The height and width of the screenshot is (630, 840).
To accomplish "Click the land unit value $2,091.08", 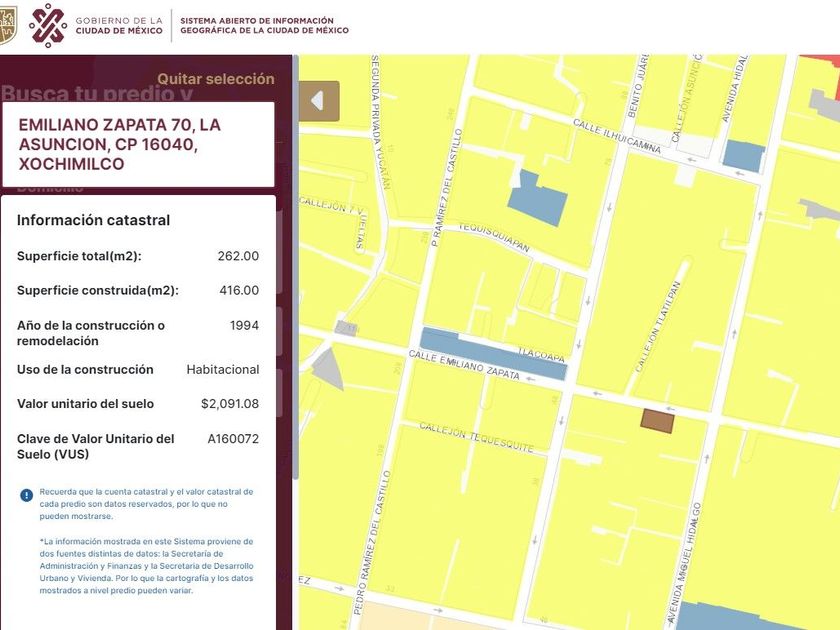I will (x=230, y=404).
